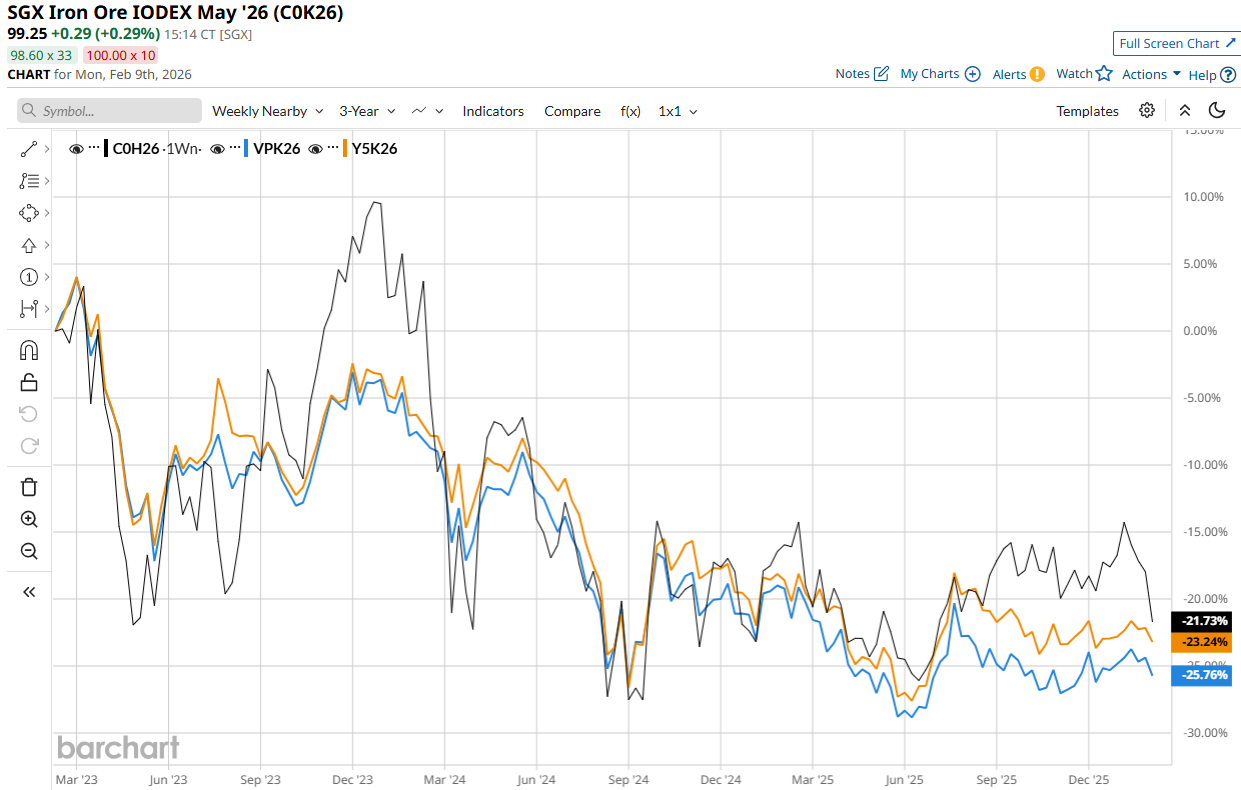Open the Indicators menu
This screenshot has height=790, width=1241.
tap(493, 111)
